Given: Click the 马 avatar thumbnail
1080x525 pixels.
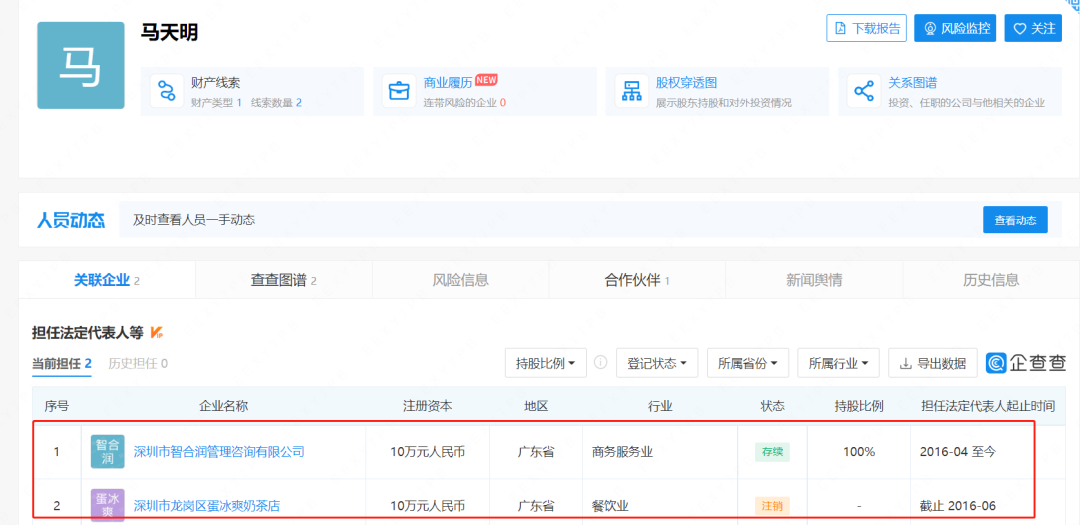Looking at the screenshot, I should point(81,65).
